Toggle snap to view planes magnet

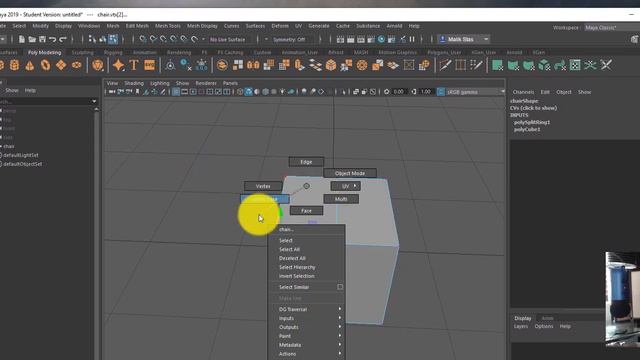click(x=184, y=39)
